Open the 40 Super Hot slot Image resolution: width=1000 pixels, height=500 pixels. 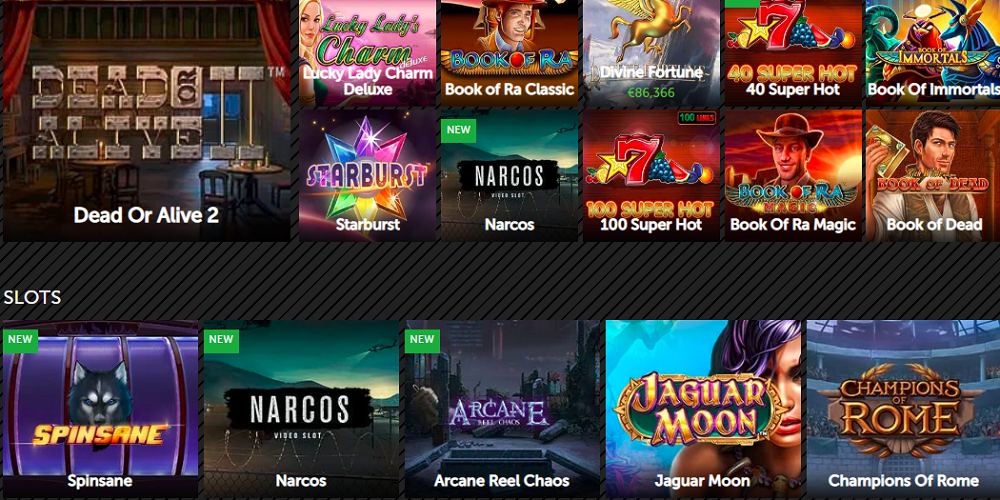pos(793,53)
